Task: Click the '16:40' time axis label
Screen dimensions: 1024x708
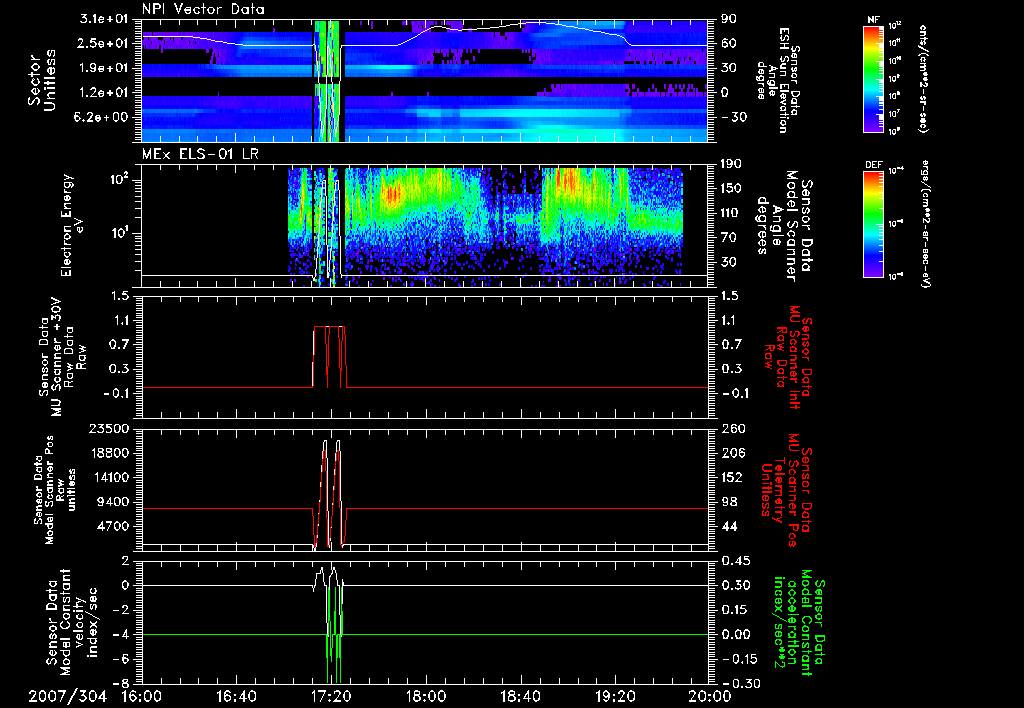Action: coord(236,696)
